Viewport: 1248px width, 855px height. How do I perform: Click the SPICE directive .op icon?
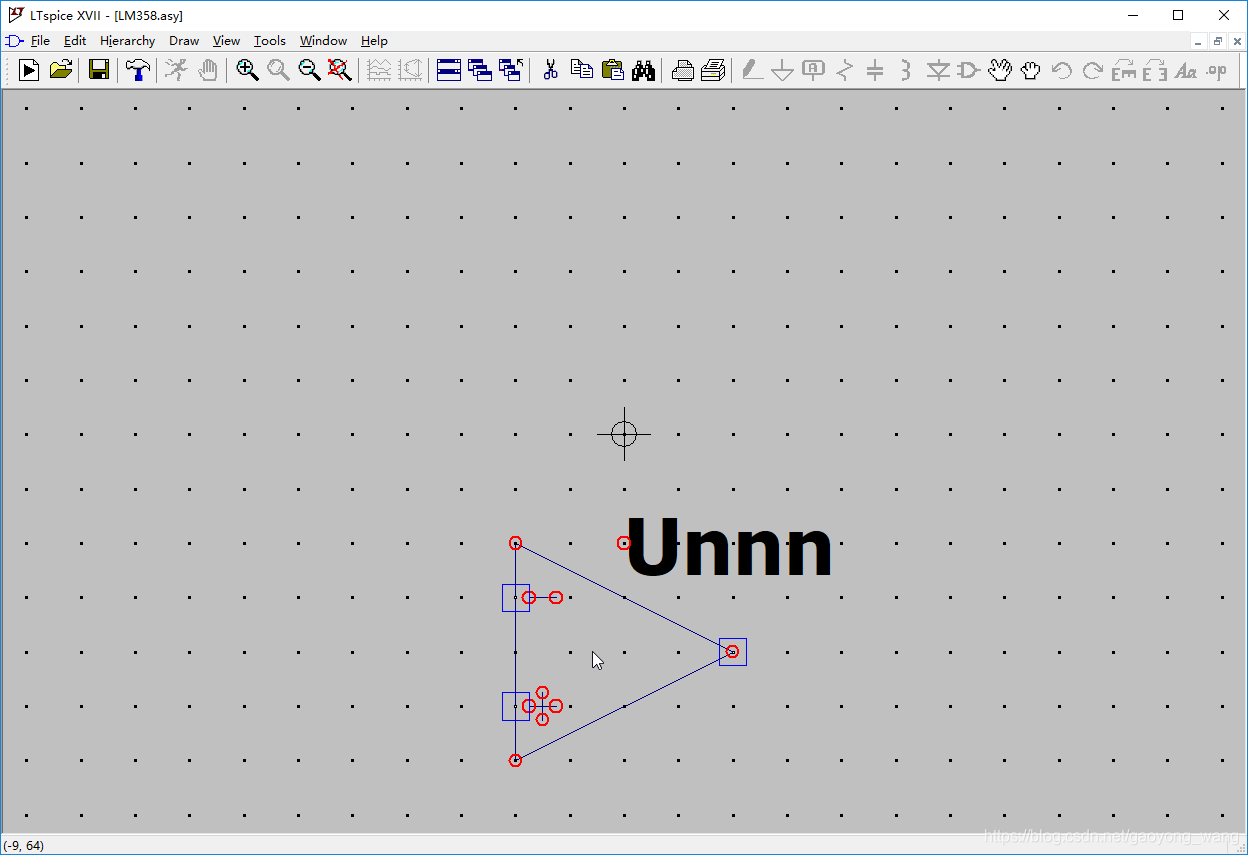point(1216,70)
